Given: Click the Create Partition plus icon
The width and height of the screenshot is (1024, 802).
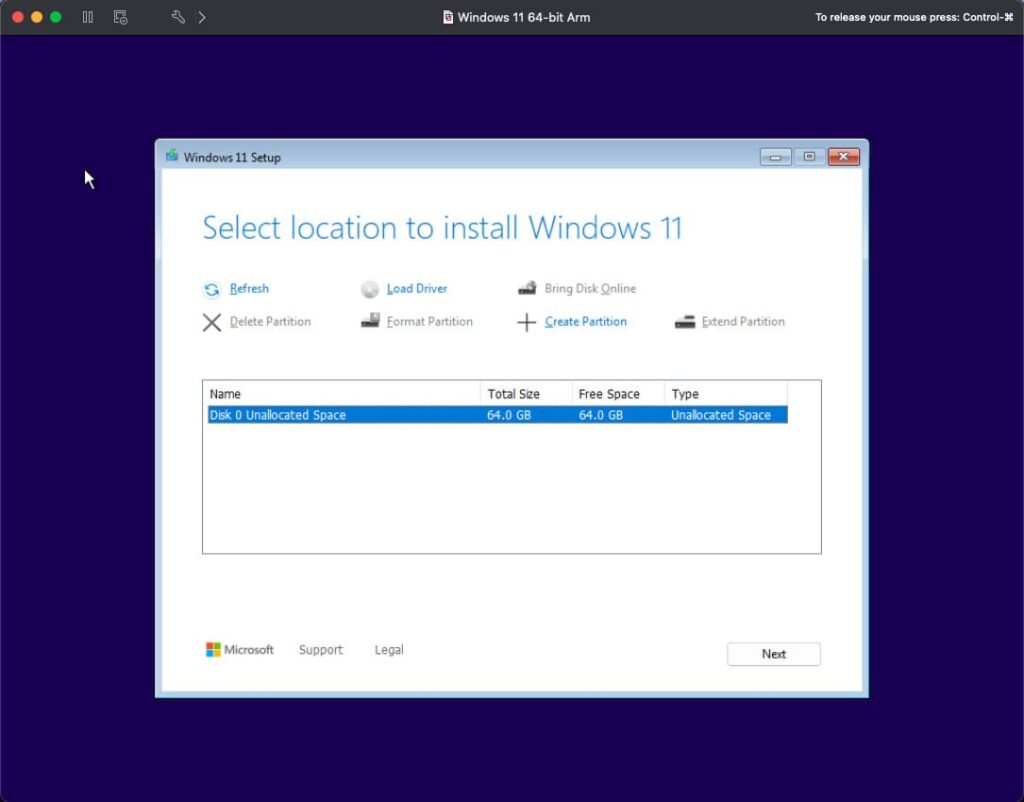Looking at the screenshot, I should coord(527,322).
